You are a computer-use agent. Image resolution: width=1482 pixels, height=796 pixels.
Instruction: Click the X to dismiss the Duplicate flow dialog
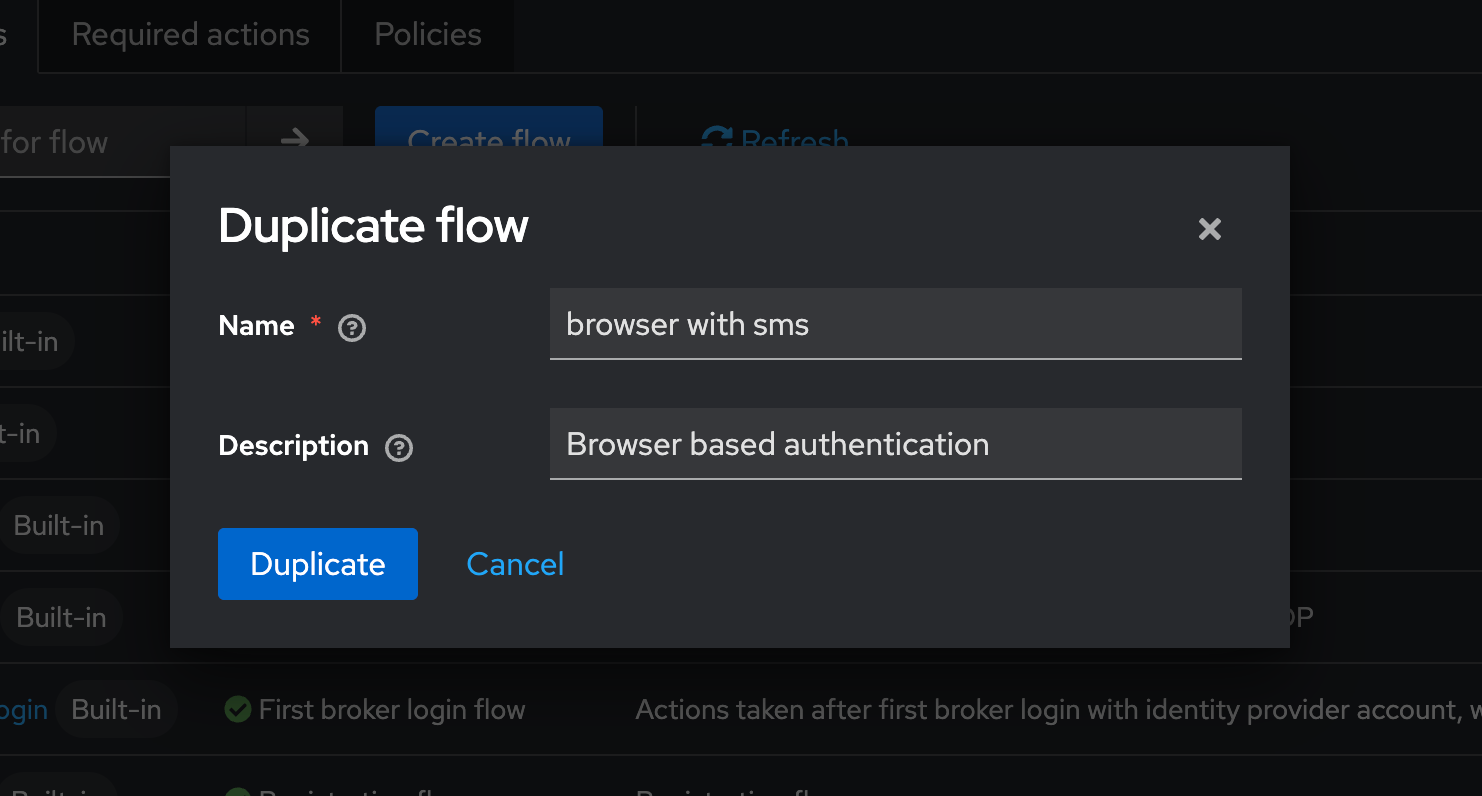pyautogui.click(x=1210, y=229)
